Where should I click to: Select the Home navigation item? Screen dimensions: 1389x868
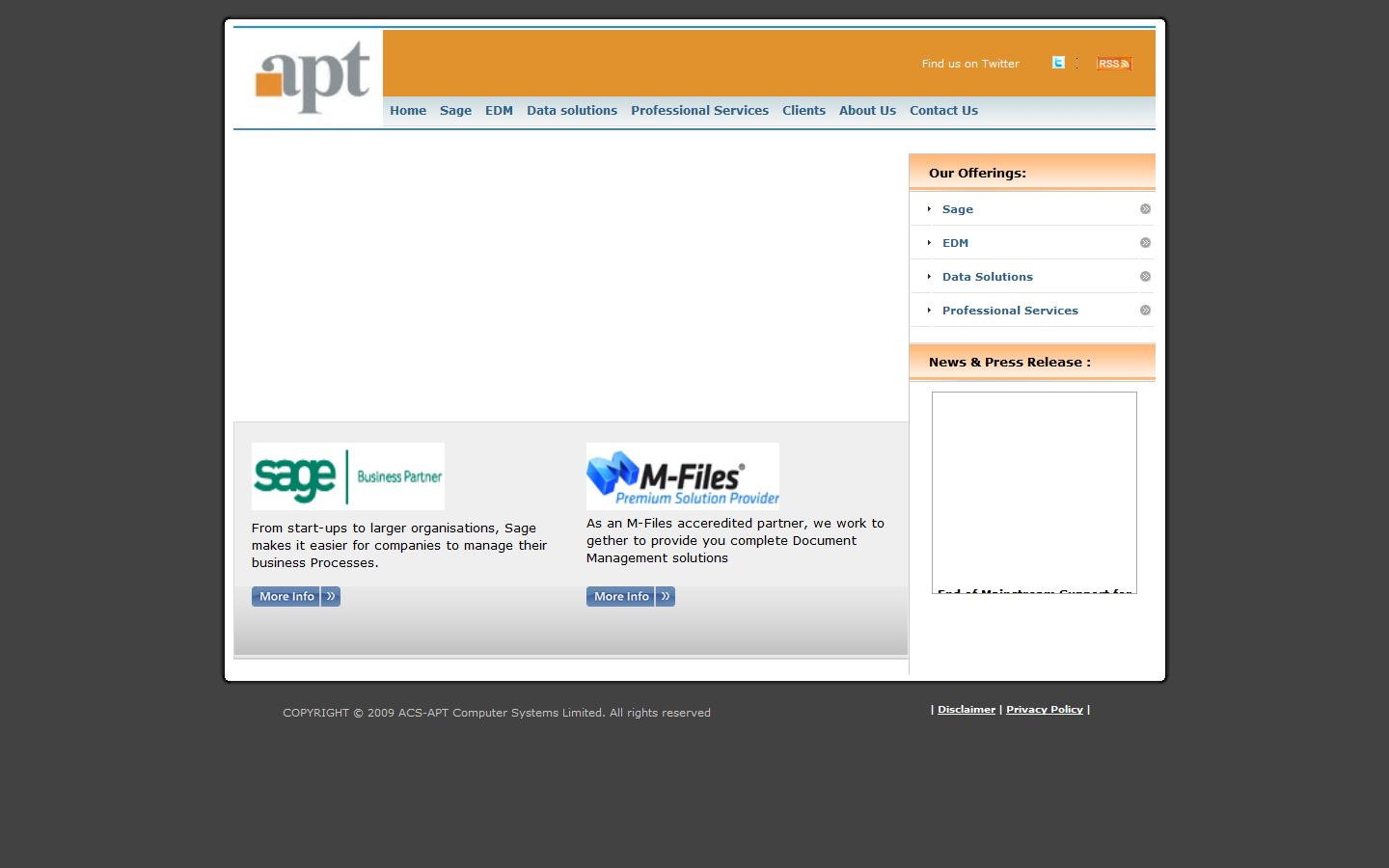[x=407, y=110]
